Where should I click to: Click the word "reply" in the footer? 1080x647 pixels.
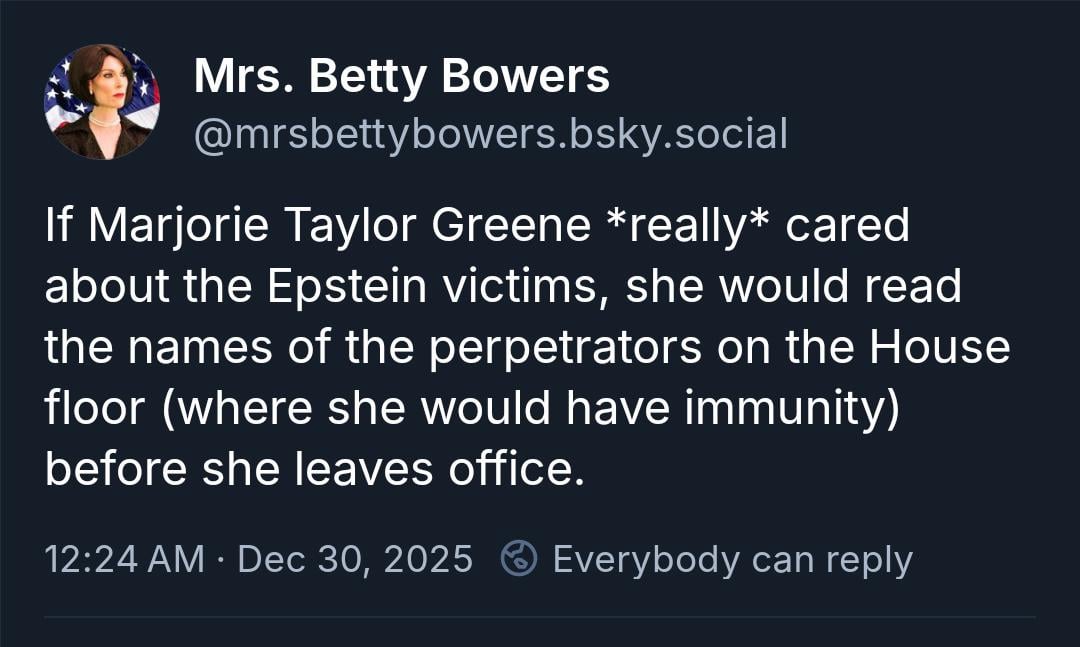(869, 559)
